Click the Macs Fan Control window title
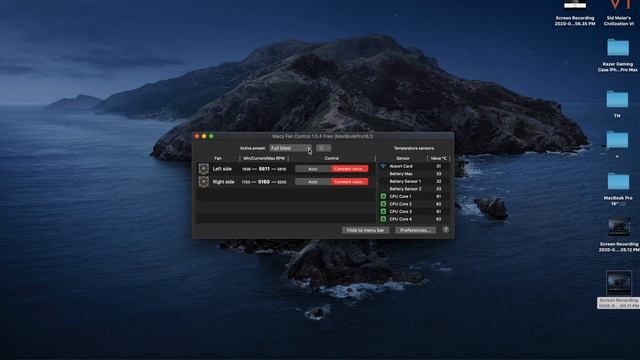640x360 pixels. click(322, 136)
